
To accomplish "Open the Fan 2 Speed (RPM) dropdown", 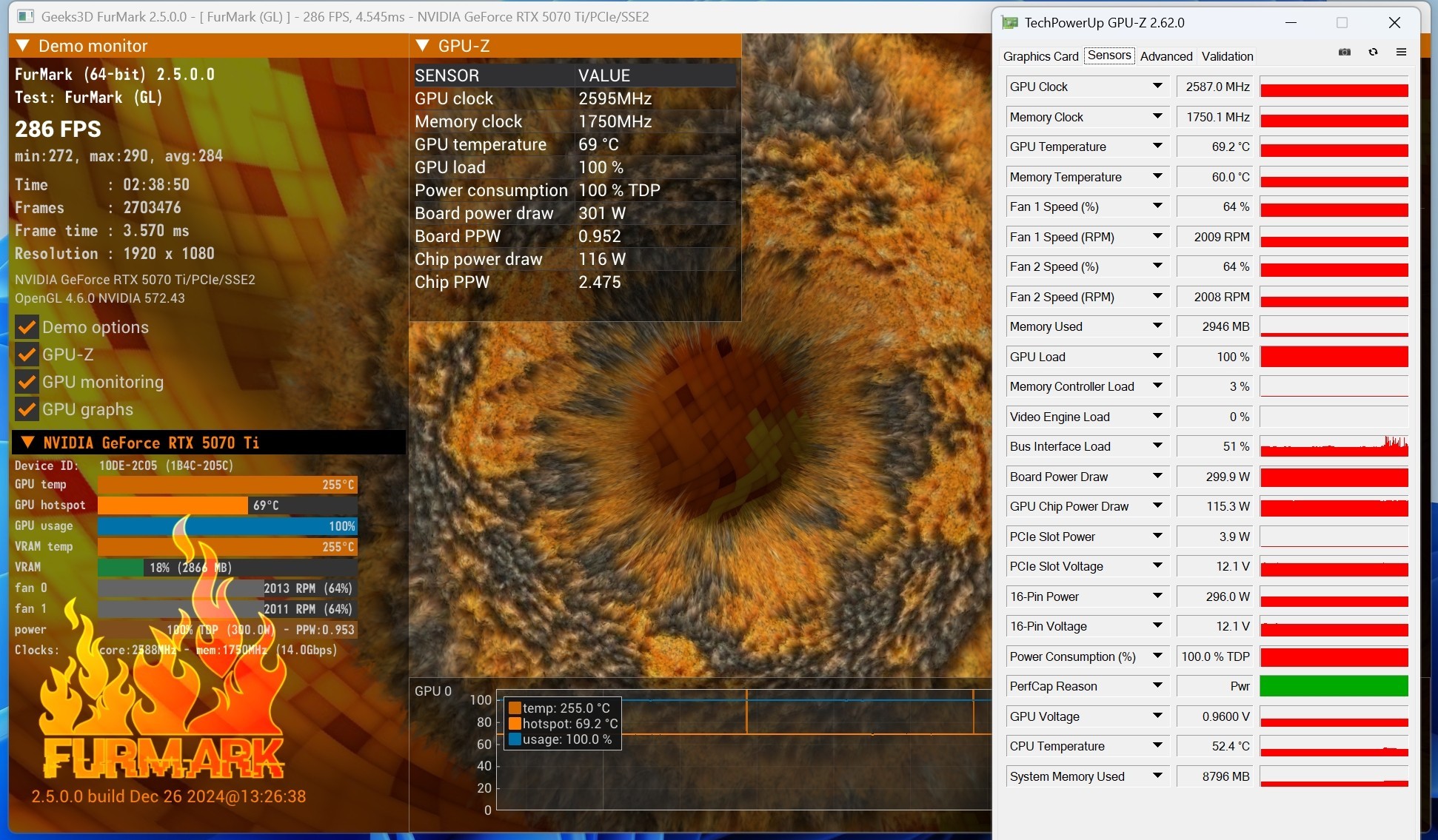I will [1157, 297].
